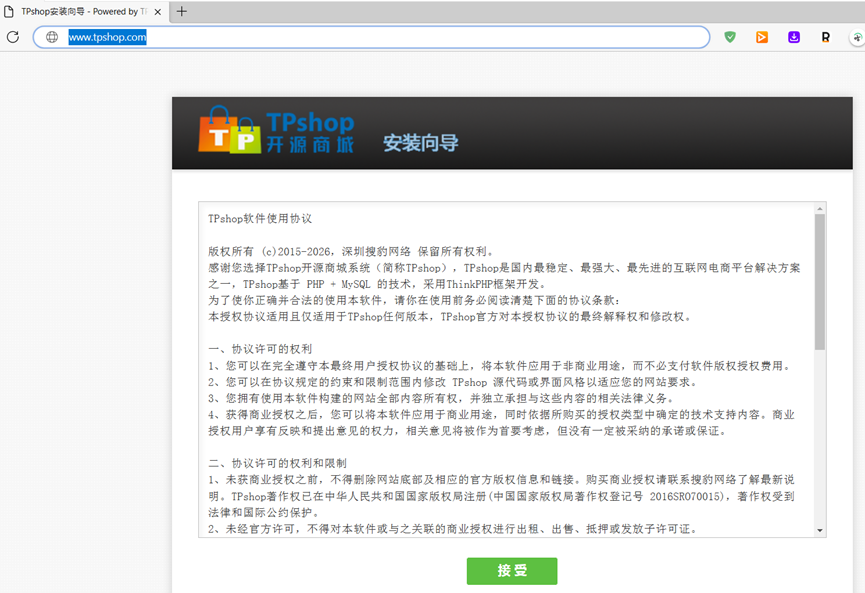Click the TPshop软件使用协议 heading text
The height and width of the screenshot is (593, 865).
pos(260,218)
